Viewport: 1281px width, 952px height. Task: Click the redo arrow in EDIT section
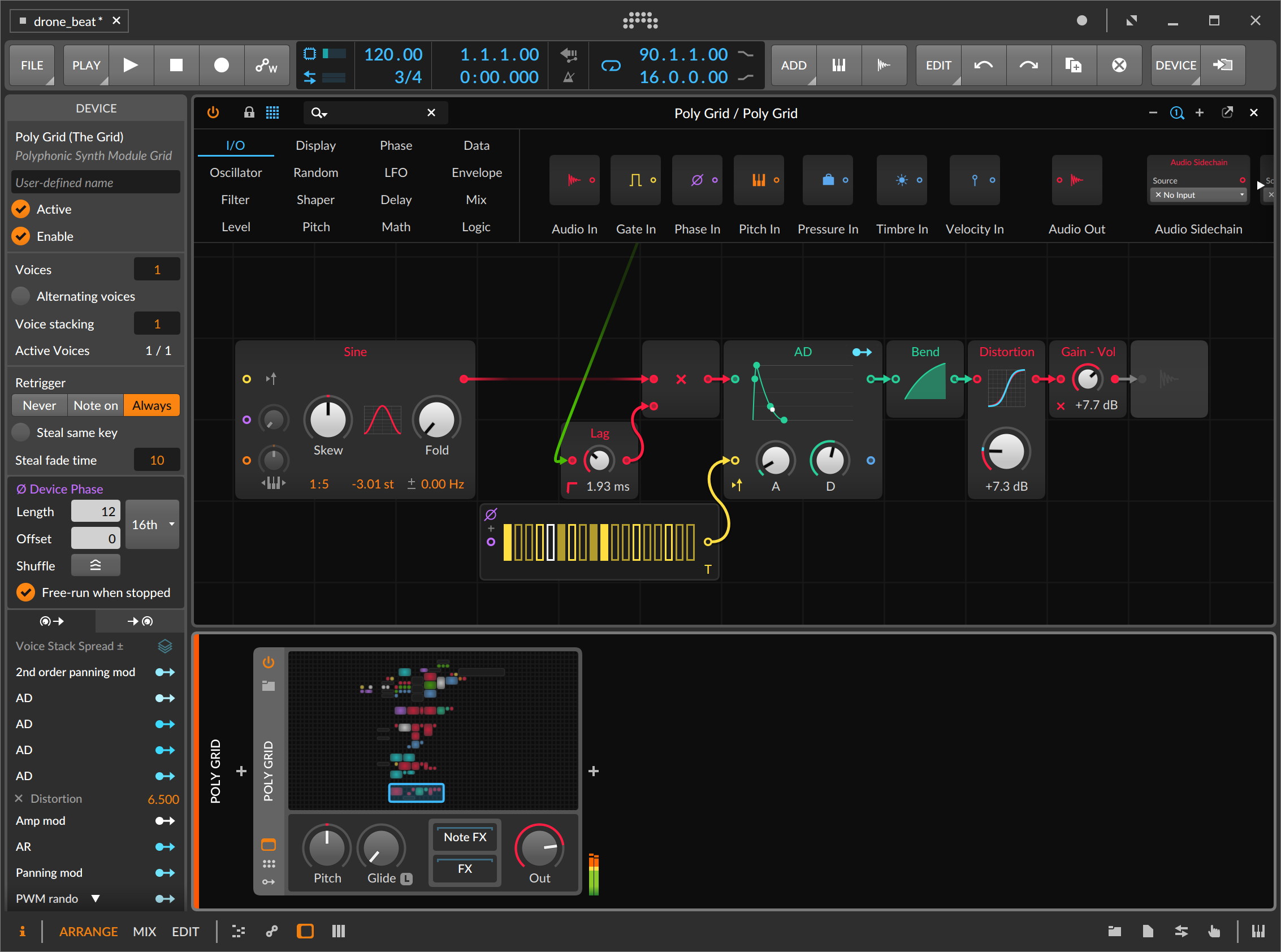(1029, 65)
